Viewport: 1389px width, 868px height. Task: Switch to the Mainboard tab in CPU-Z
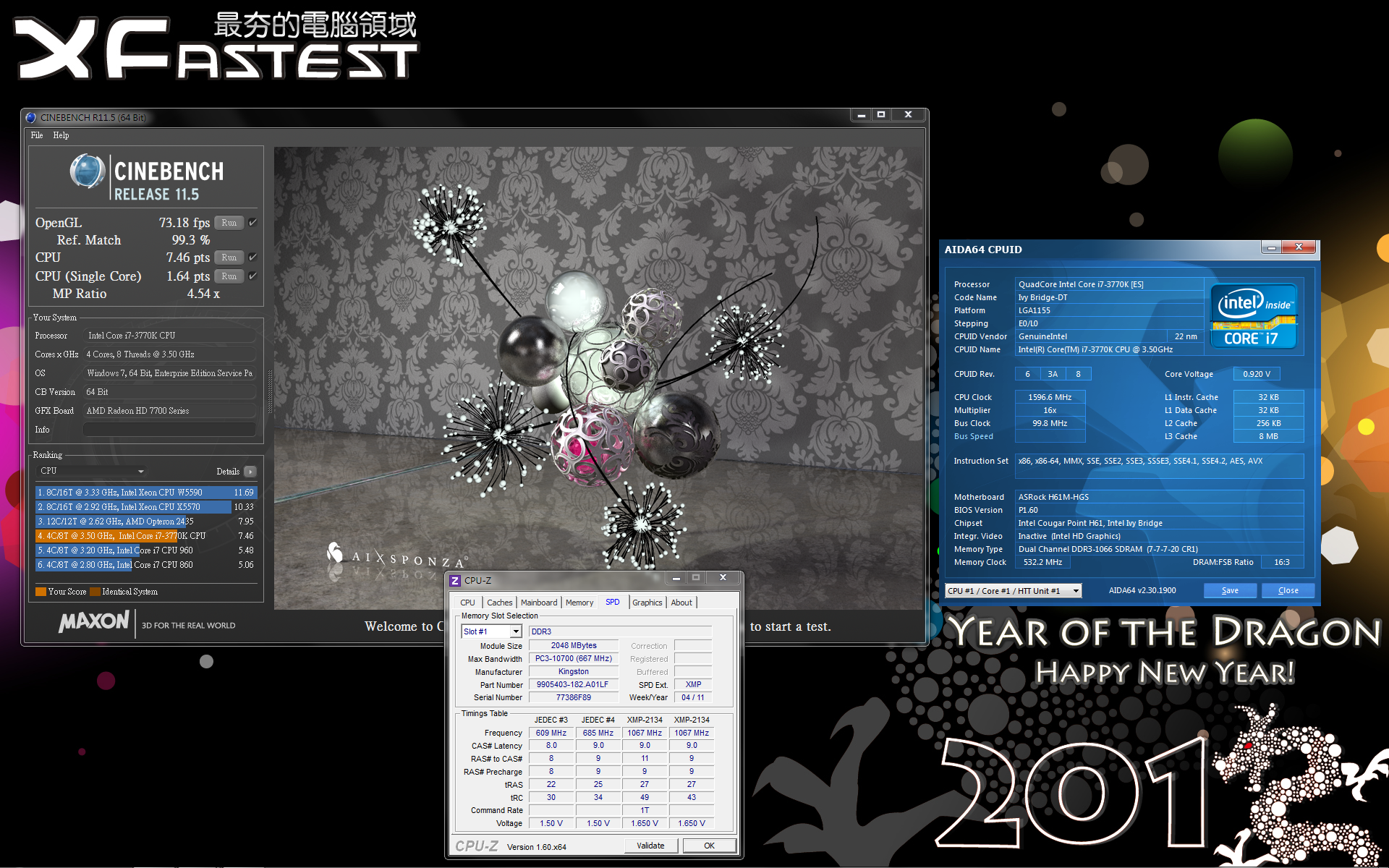tap(539, 603)
